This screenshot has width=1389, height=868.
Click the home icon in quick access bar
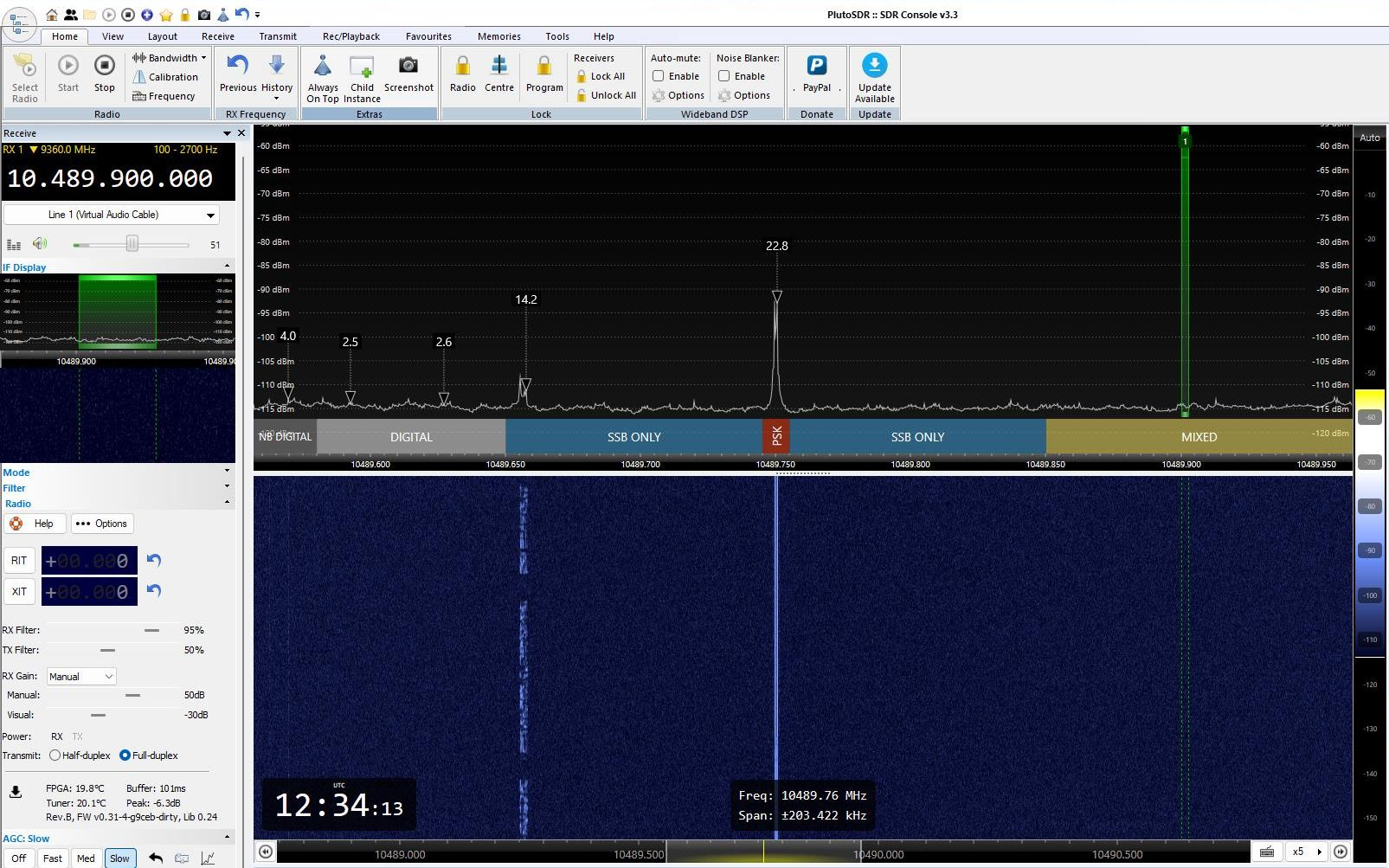[x=52, y=15]
